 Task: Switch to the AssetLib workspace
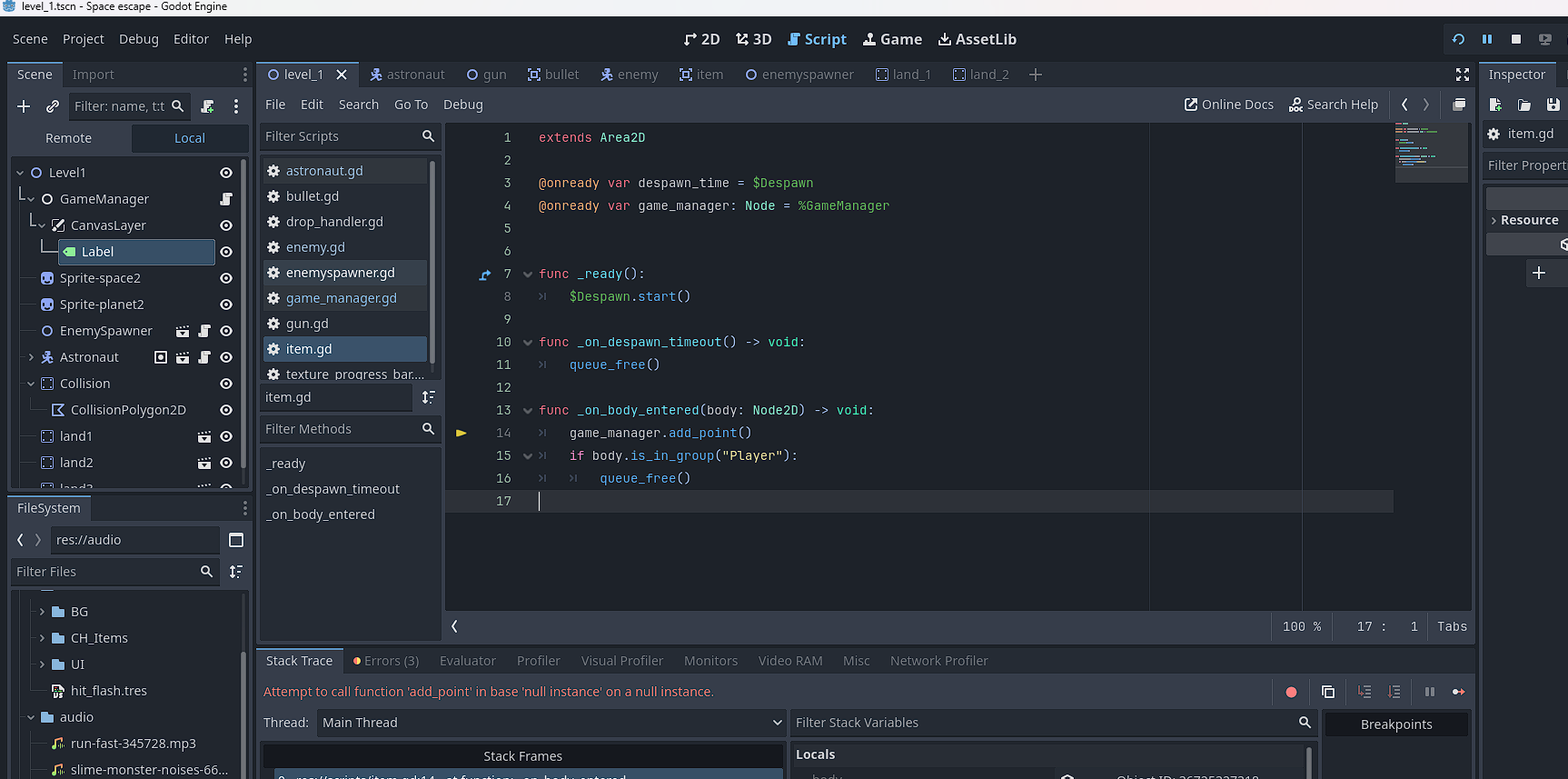click(x=977, y=39)
